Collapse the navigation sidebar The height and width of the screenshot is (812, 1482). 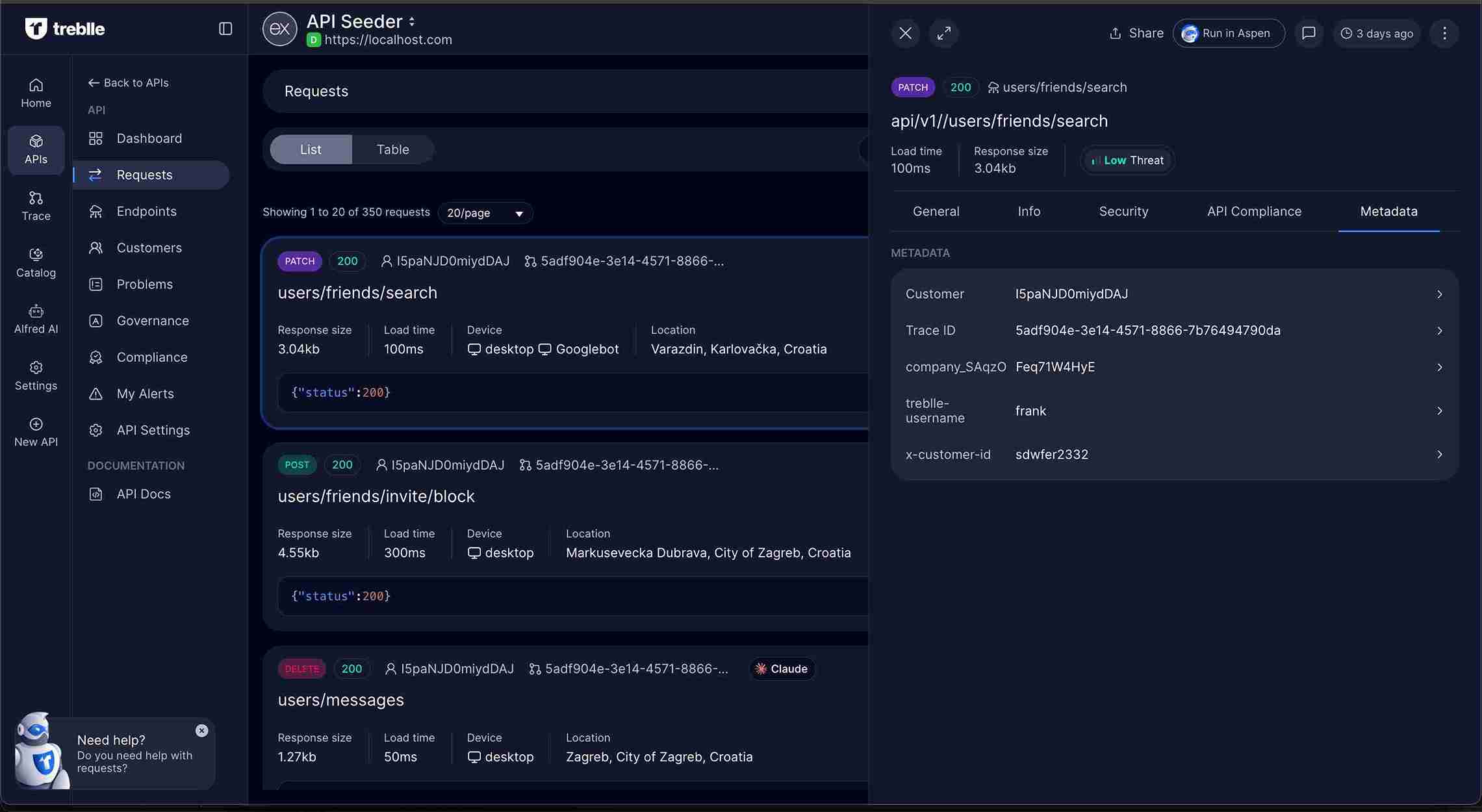pos(225,29)
